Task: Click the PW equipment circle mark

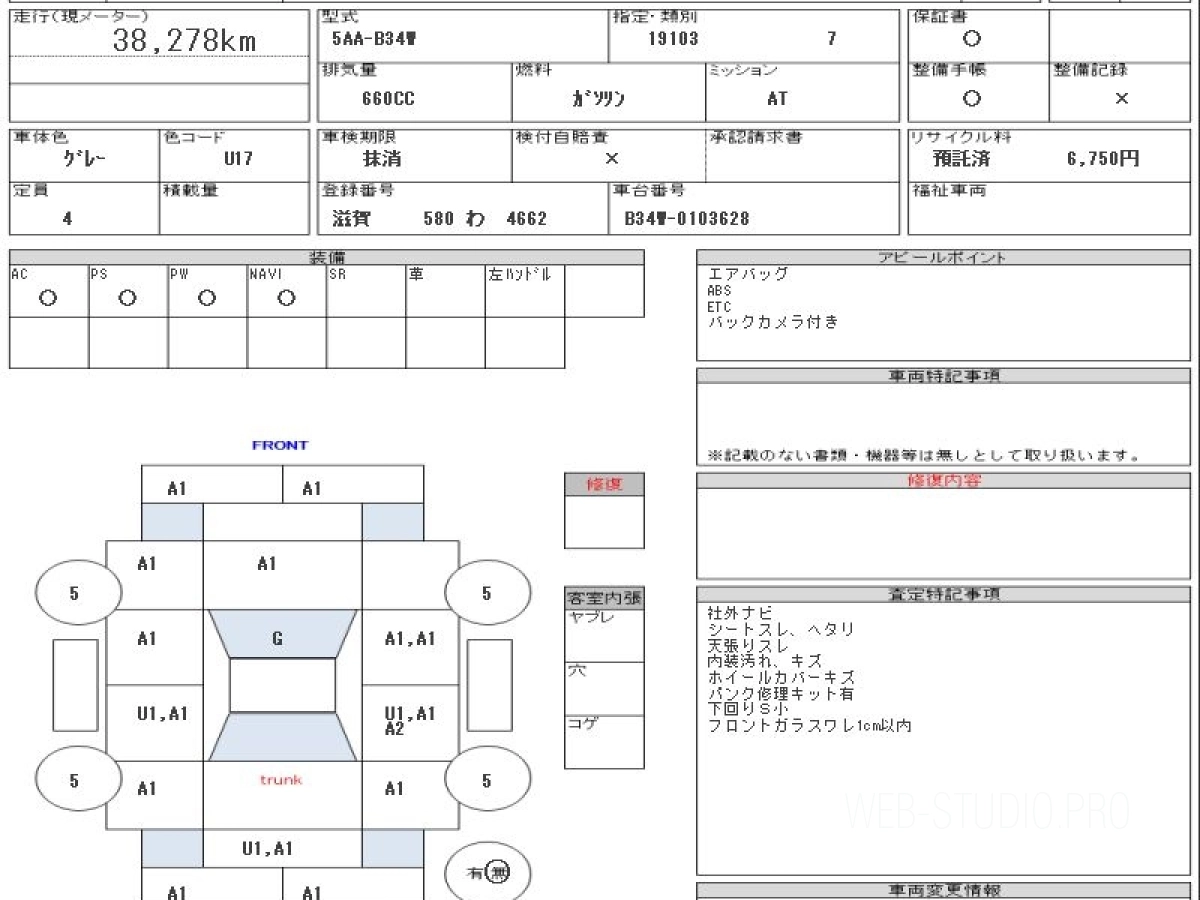Action: point(206,298)
